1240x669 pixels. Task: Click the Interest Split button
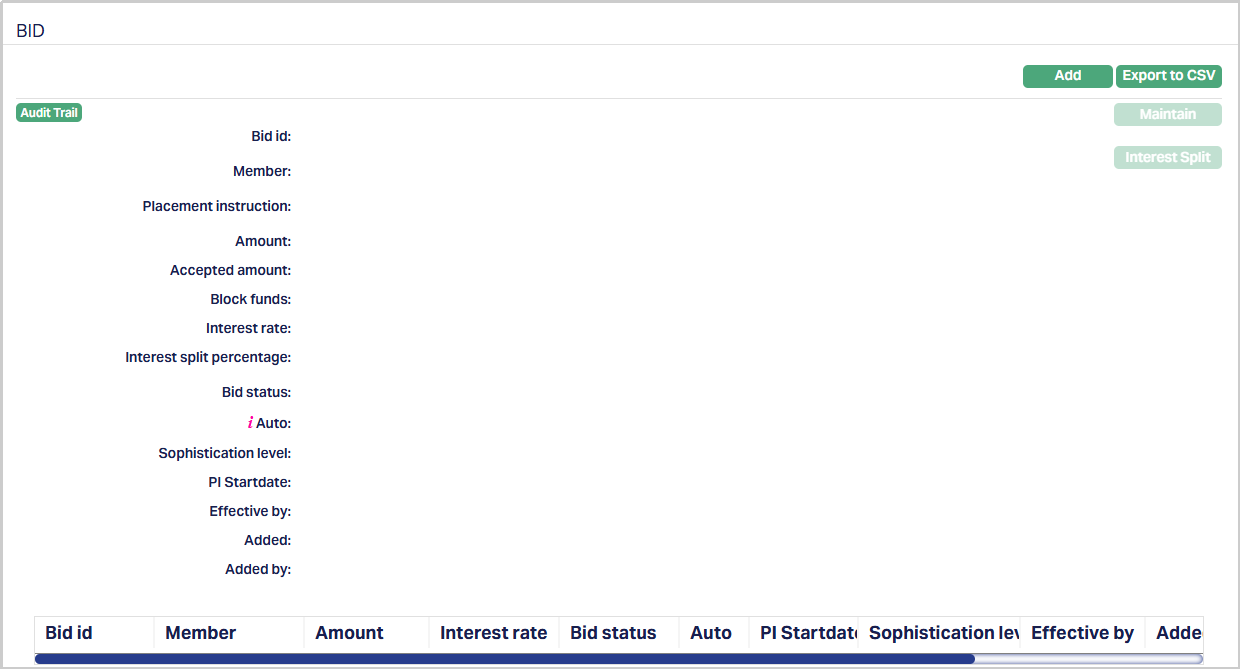click(x=1167, y=158)
